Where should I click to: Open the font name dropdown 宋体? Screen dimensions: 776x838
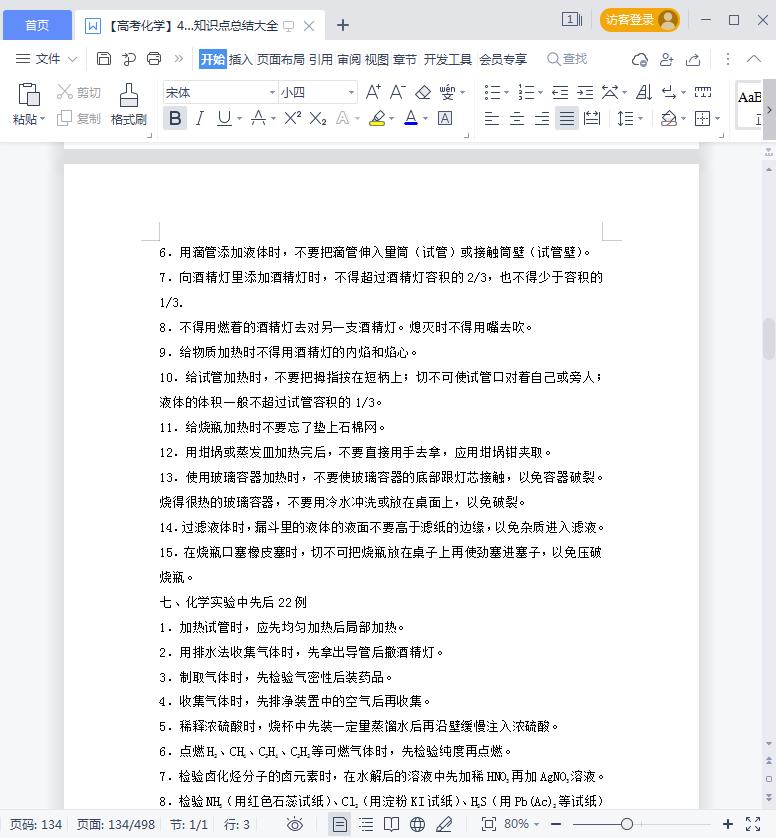pyautogui.click(x=272, y=93)
